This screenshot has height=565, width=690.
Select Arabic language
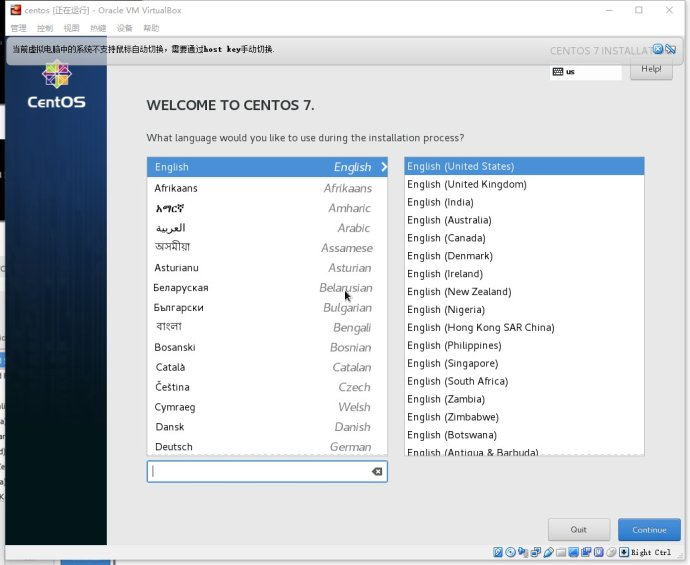tap(267, 228)
